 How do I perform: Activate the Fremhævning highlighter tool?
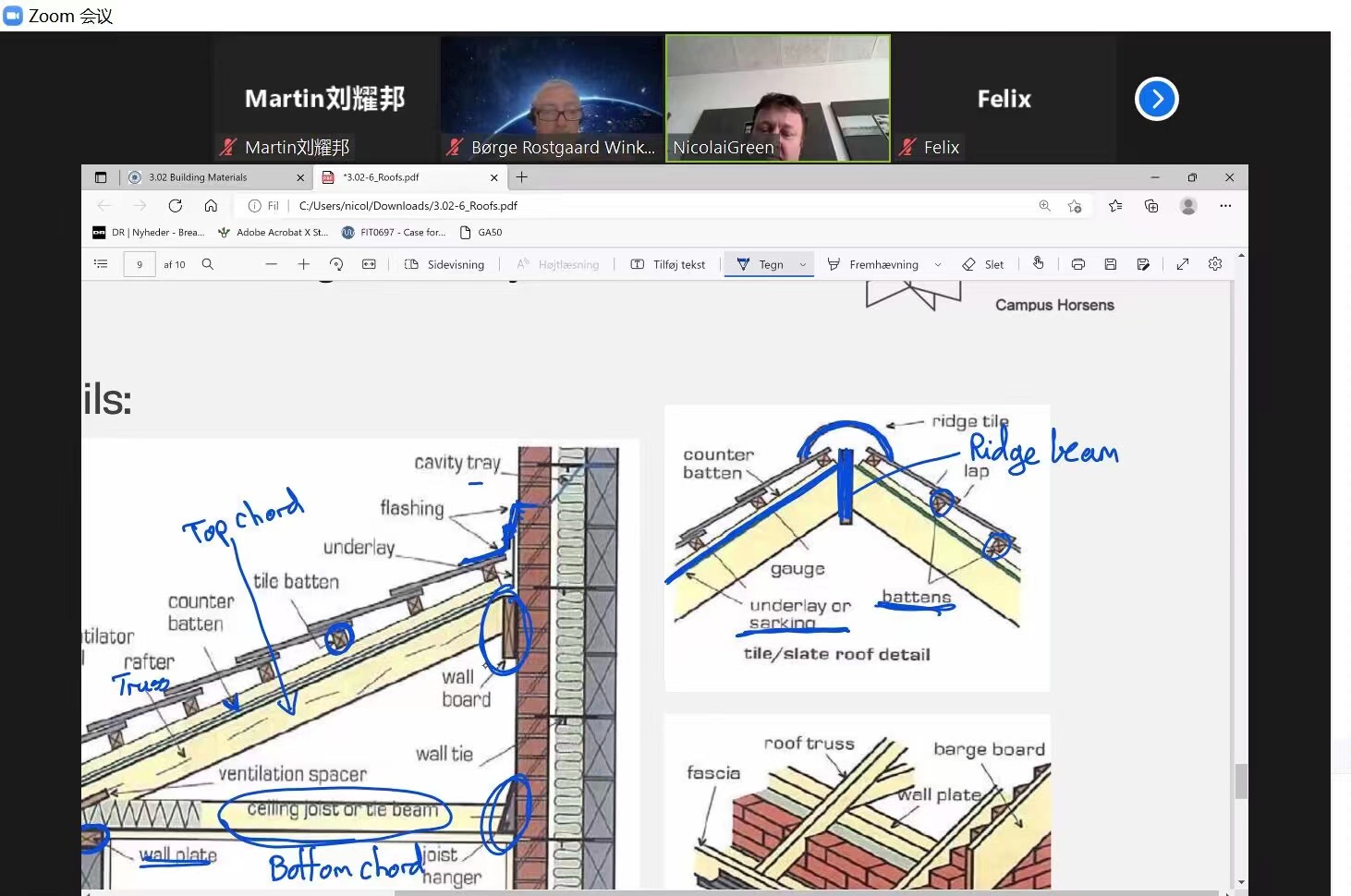pos(872,264)
